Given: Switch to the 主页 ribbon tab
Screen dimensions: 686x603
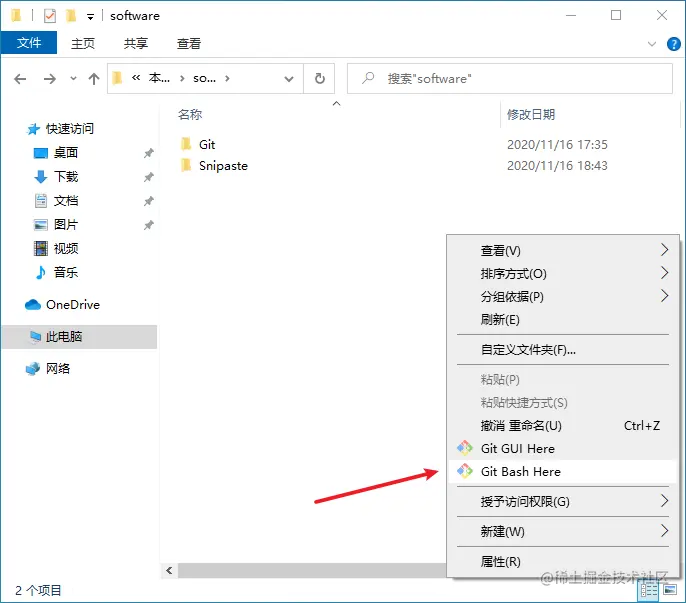Looking at the screenshot, I should click(x=83, y=43).
